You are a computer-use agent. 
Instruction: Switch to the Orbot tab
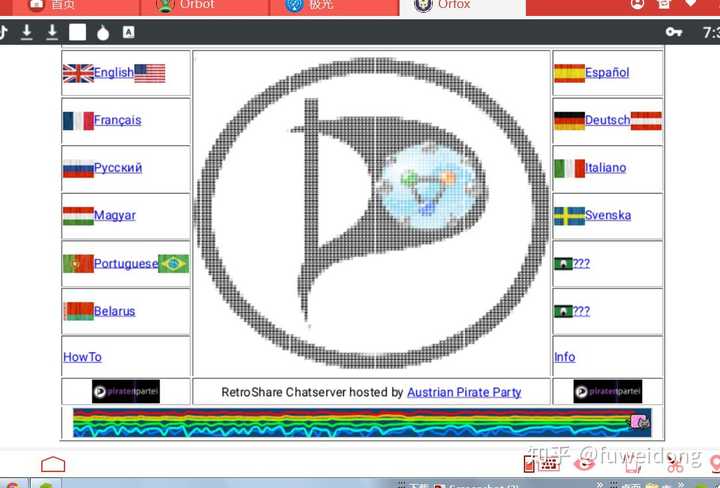(204, 6)
